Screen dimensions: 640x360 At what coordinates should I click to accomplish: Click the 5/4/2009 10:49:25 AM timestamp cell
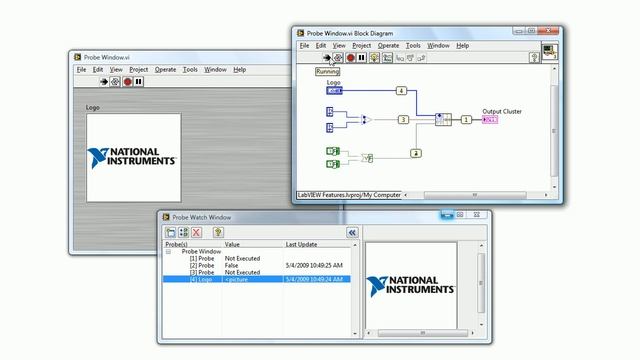coord(314,265)
